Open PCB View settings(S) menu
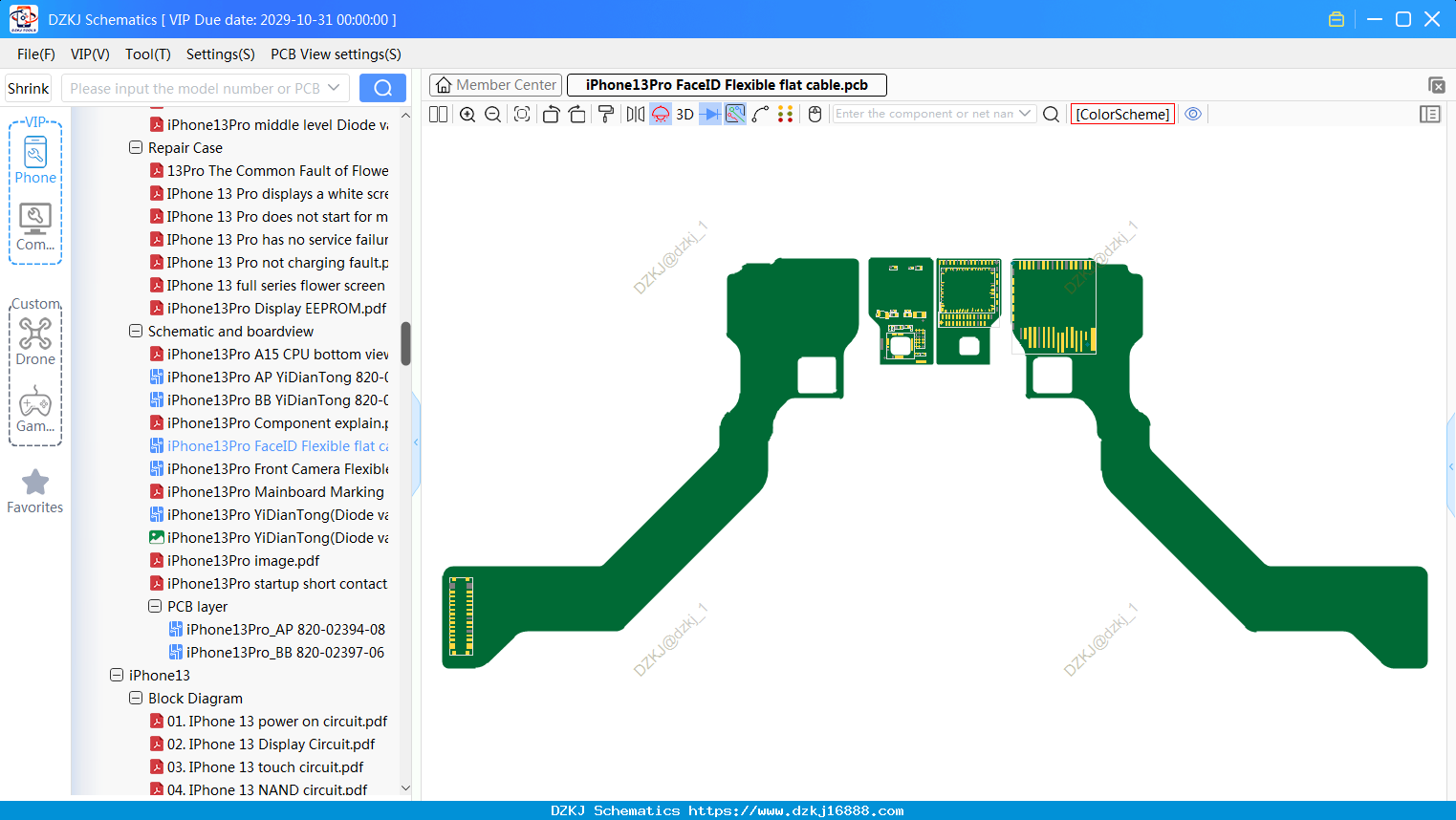The image size is (1456, 820). tap(336, 54)
